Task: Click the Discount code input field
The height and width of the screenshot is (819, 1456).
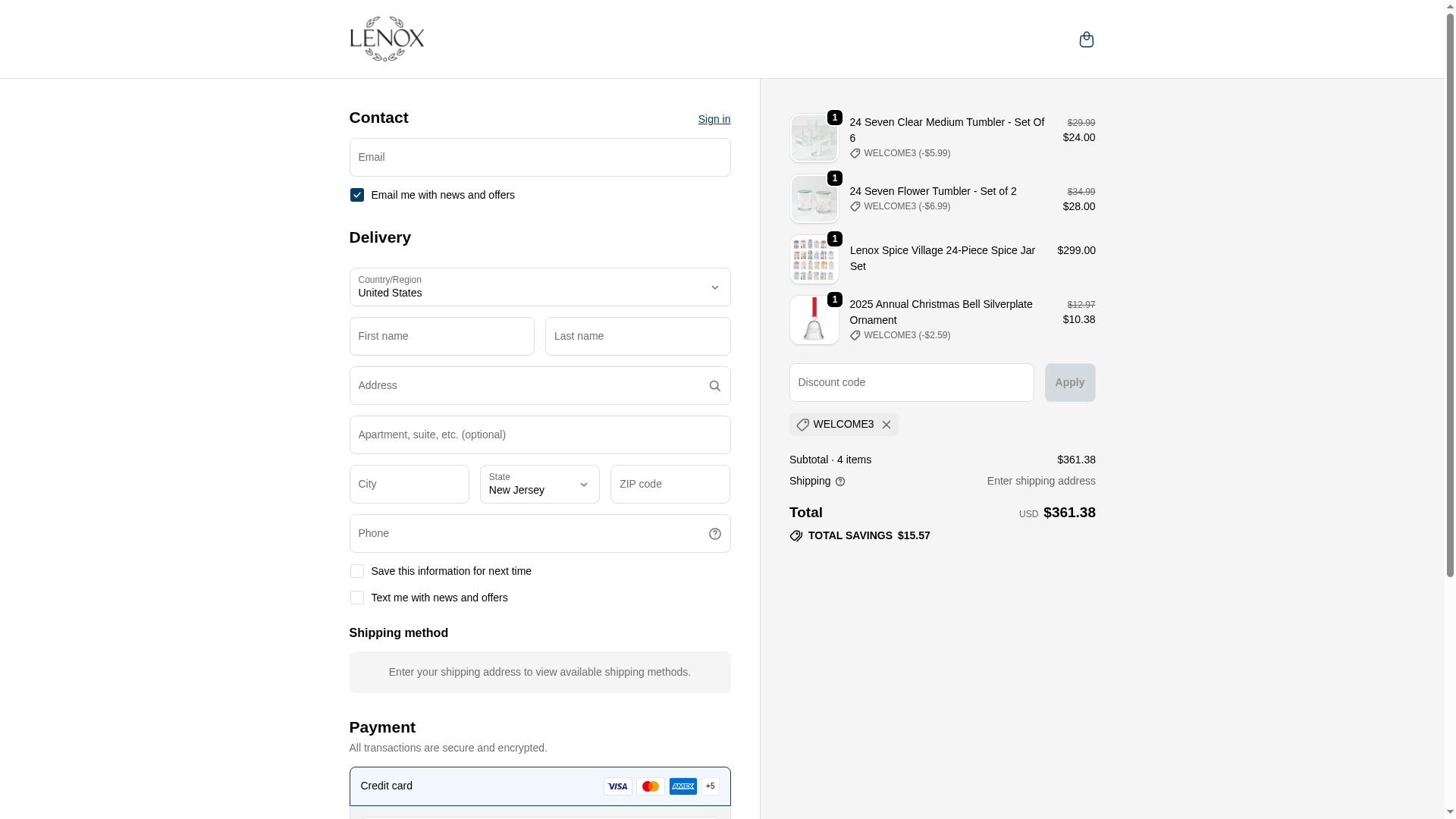Action: (911, 383)
